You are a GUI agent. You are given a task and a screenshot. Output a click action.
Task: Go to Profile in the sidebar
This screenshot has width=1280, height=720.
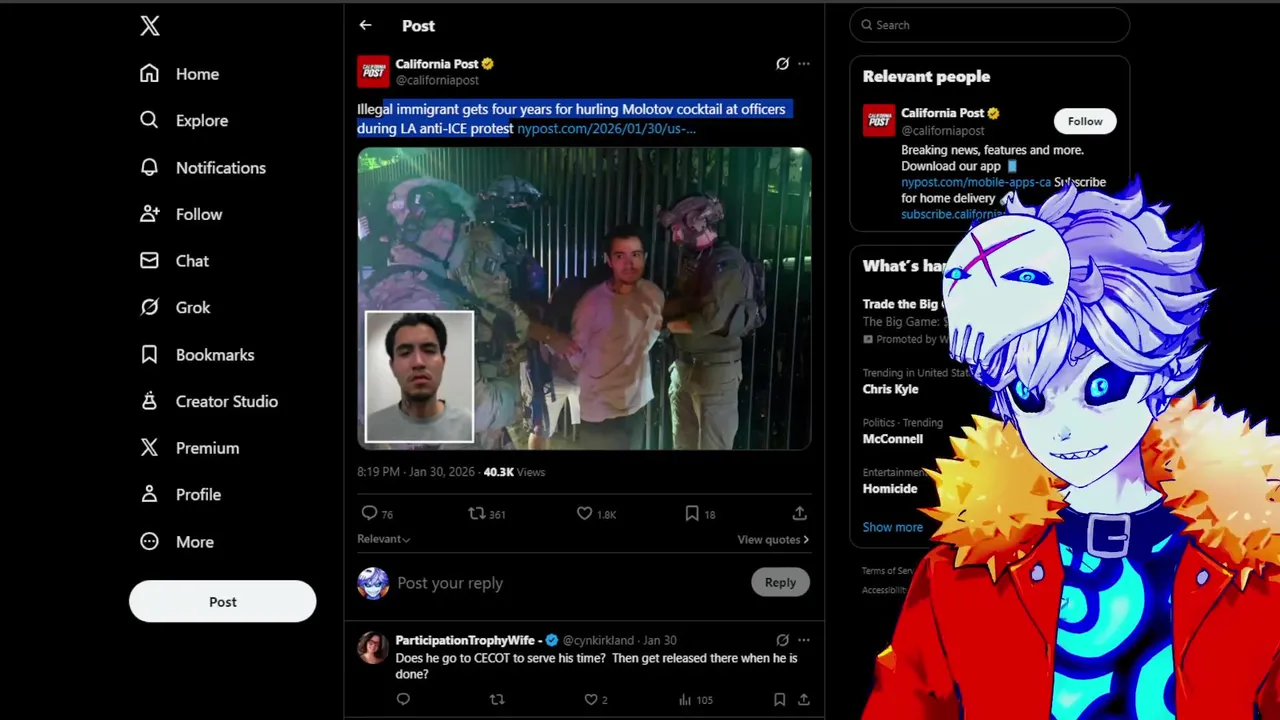180,495
